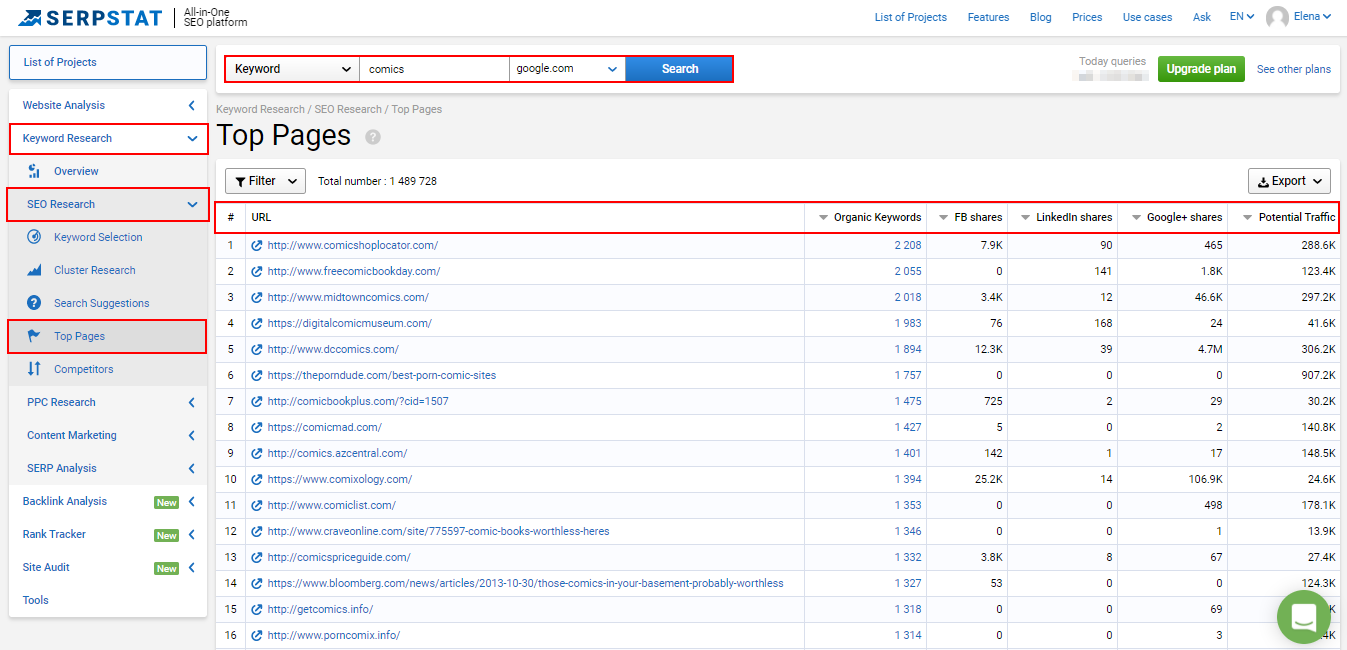Click the green Upgrade plan button

click(1201, 69)
